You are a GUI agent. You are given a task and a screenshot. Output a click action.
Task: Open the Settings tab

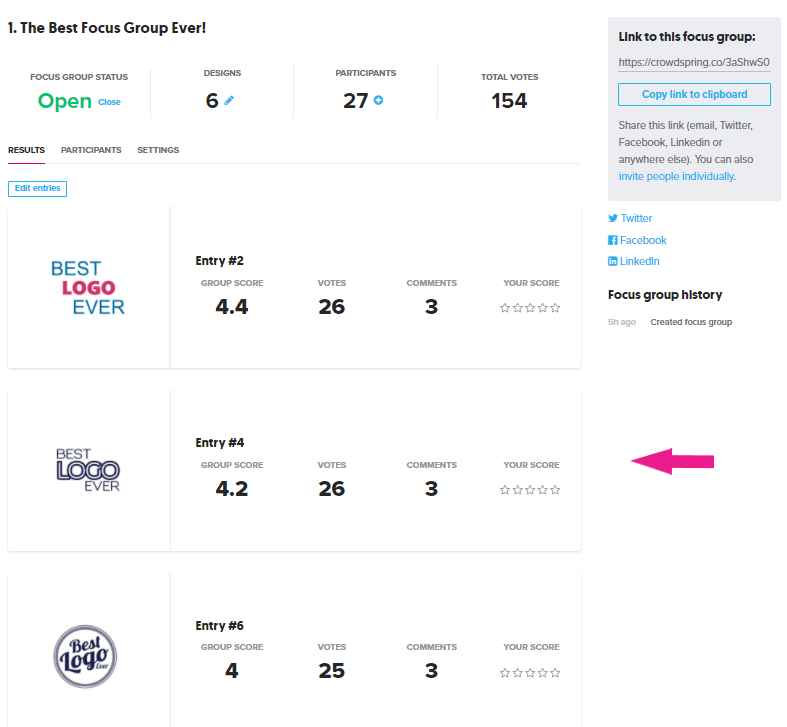(158, 150)
